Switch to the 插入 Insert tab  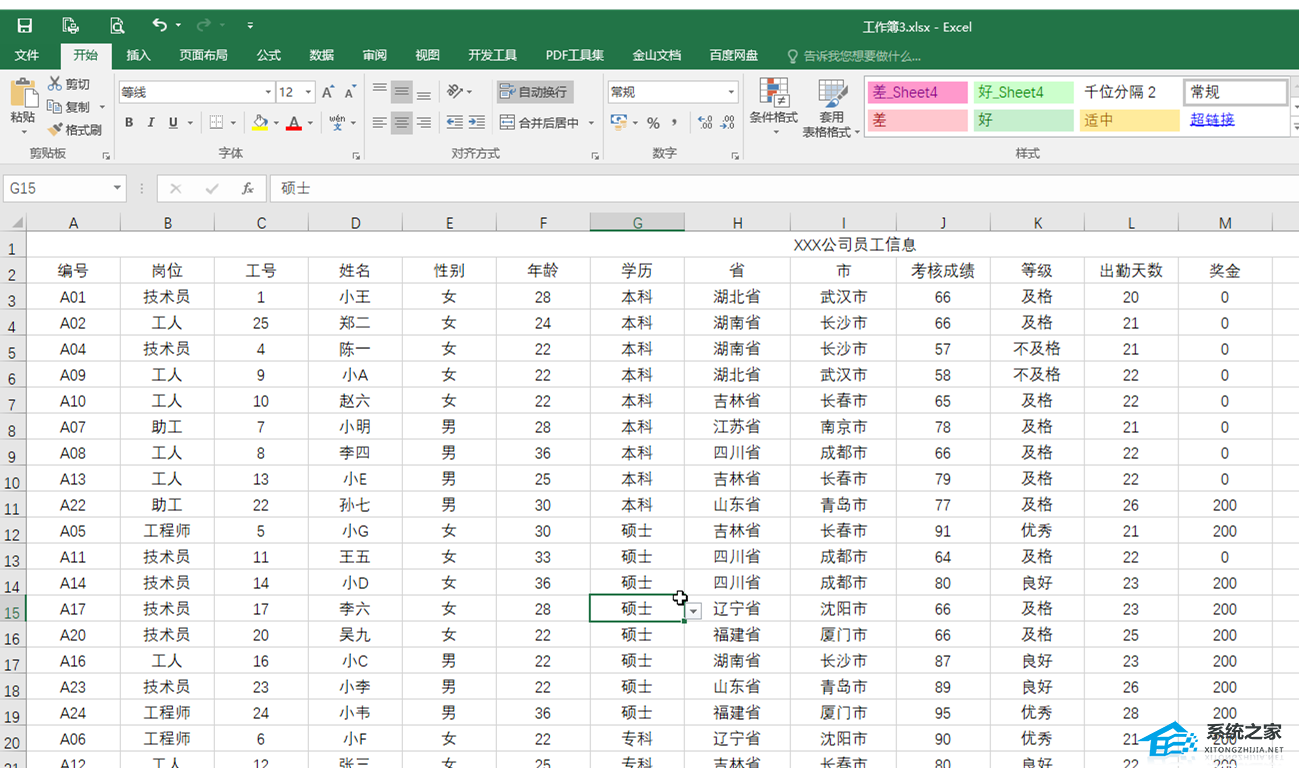point(138,55)
